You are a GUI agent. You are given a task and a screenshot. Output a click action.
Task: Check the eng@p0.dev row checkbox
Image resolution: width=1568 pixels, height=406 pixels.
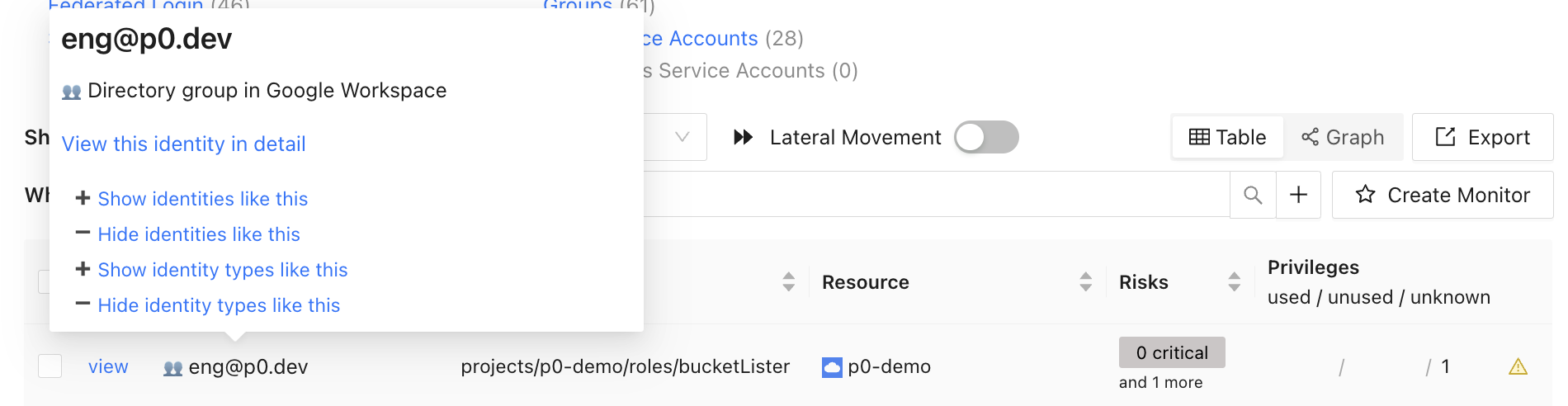[50, 366]
